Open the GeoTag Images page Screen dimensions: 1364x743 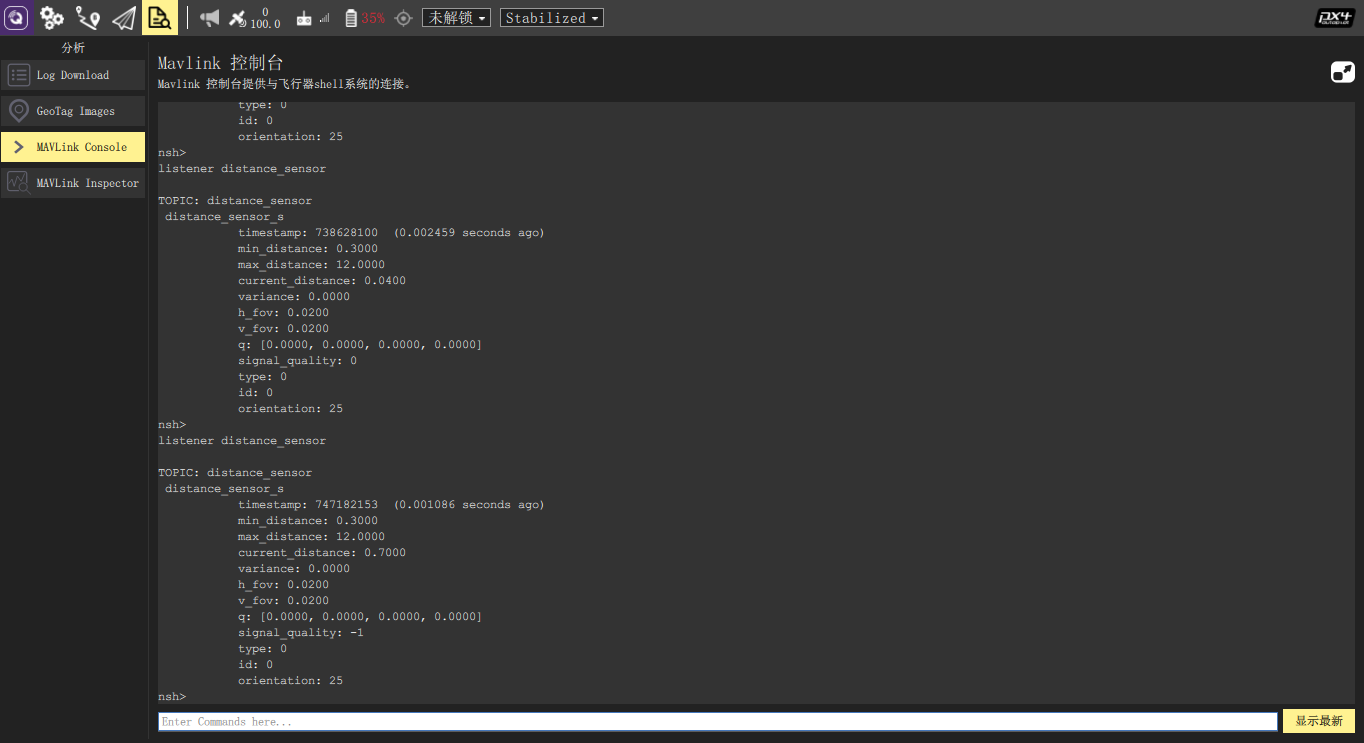coord(73,110)
